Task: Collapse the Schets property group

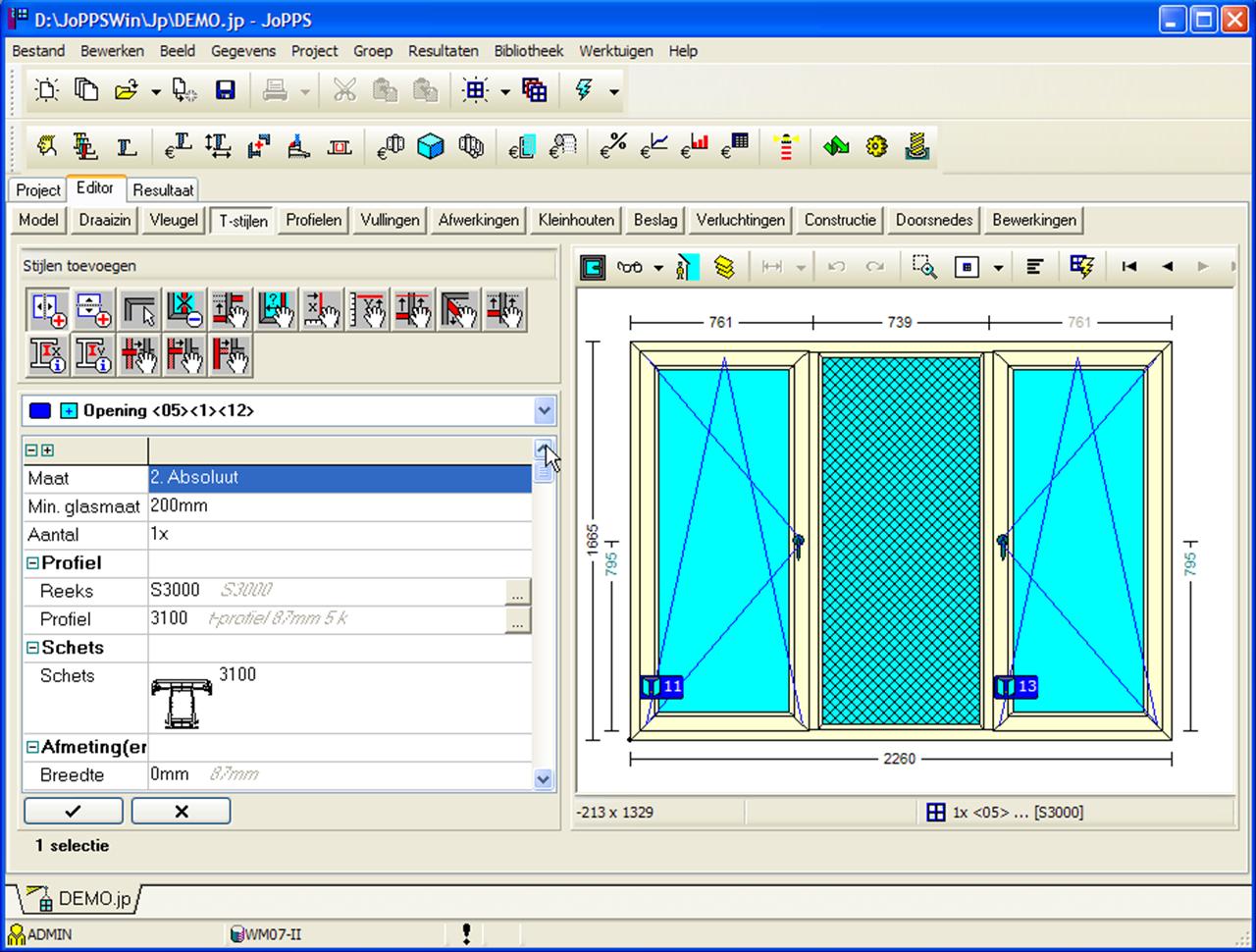Action: 32,648
